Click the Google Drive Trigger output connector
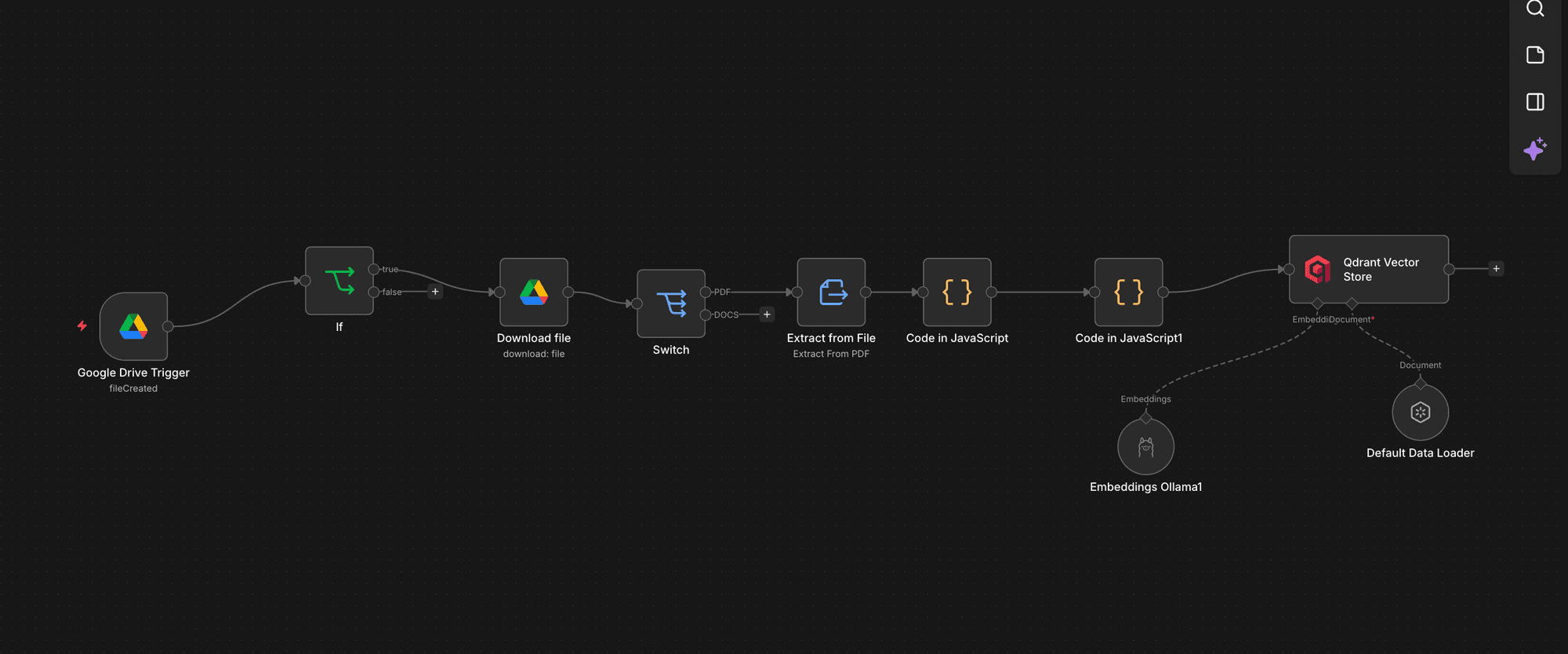Screen dimensions: 1568x654 pos(168,326)
